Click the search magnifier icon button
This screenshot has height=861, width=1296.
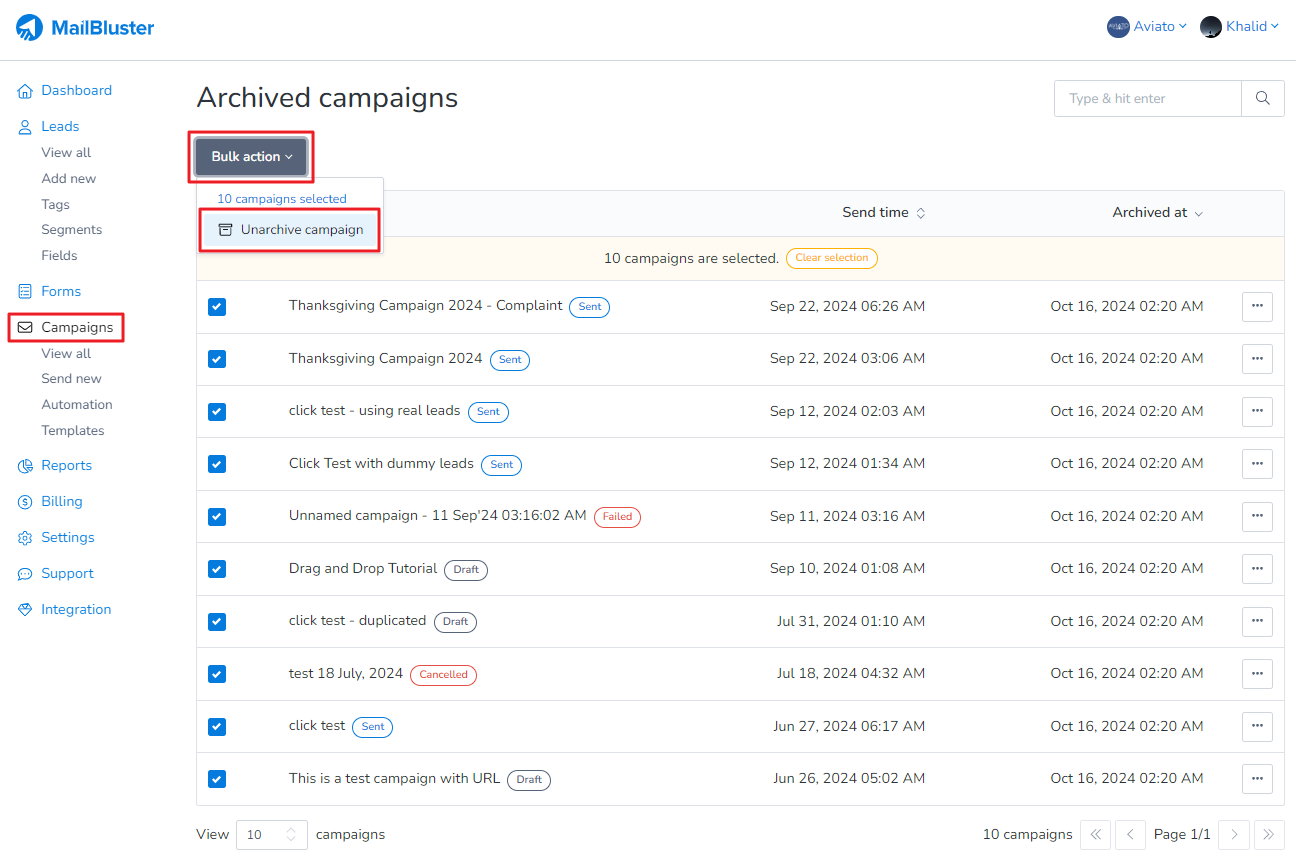[1263, 98]
